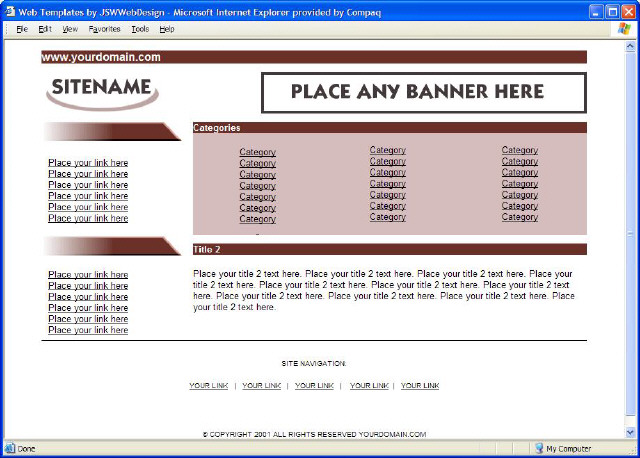Click the scroll up arrow on vertical scrollbar
Screen dimensions: 640x458
(630, 45)
